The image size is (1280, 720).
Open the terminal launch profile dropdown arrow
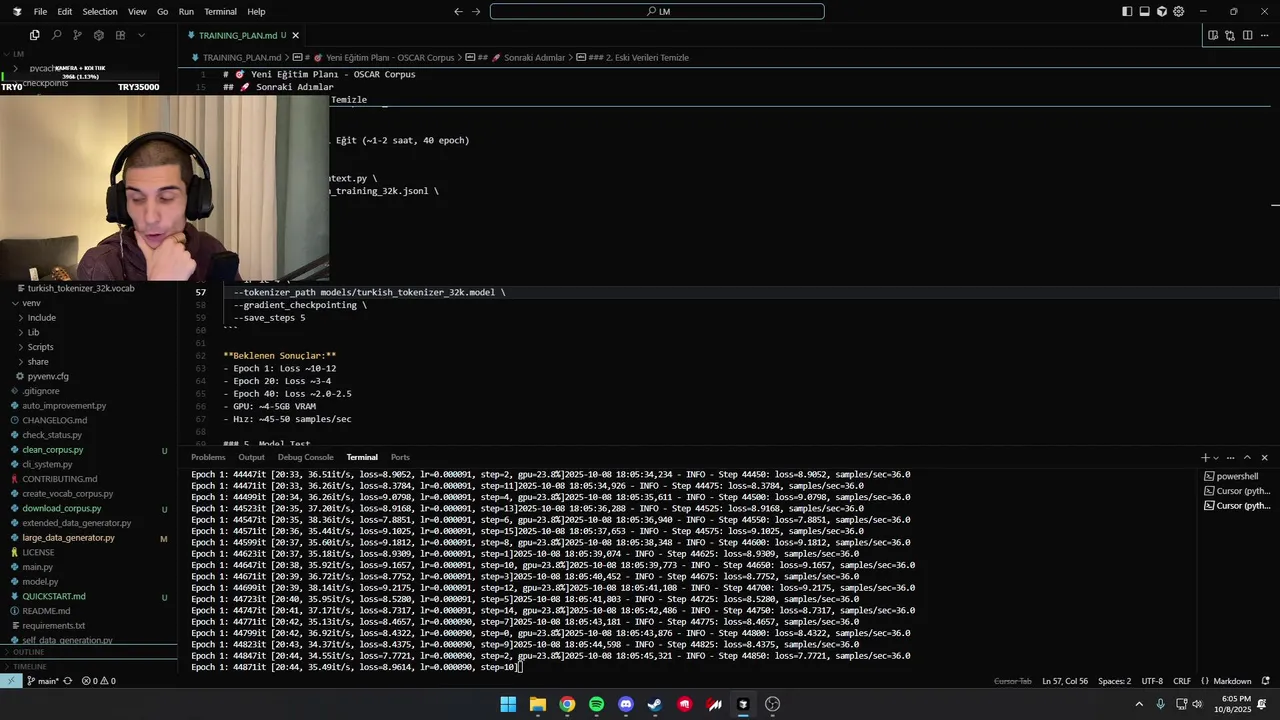click(1216, 457)
